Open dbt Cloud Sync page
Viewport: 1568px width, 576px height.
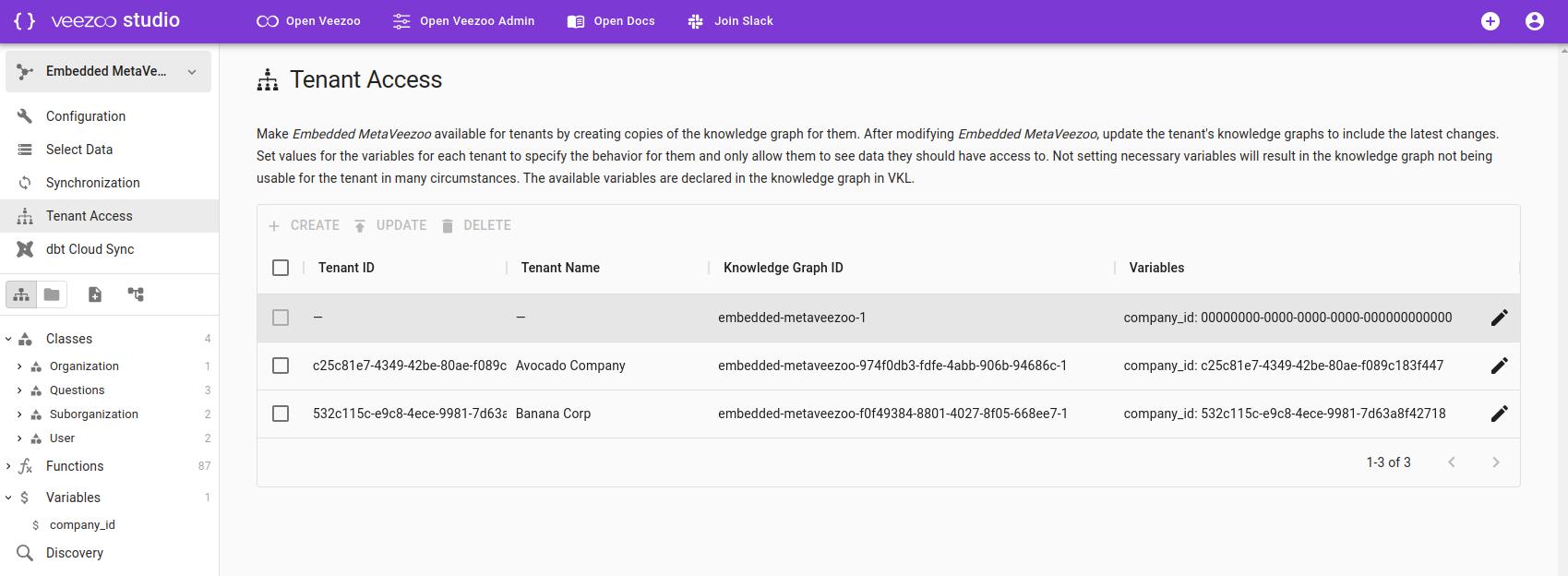109,249
